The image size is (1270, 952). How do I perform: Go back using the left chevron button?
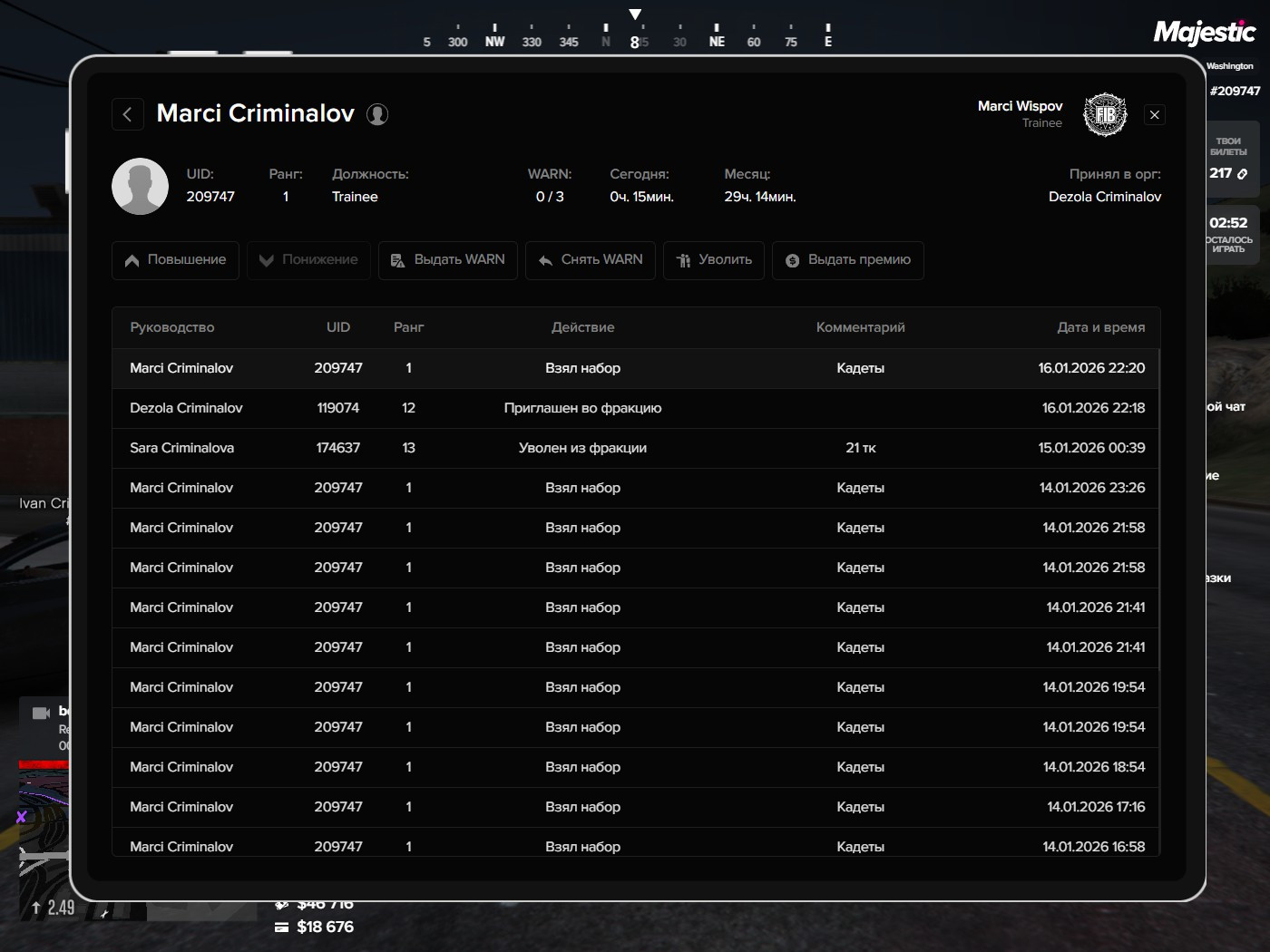127,114
